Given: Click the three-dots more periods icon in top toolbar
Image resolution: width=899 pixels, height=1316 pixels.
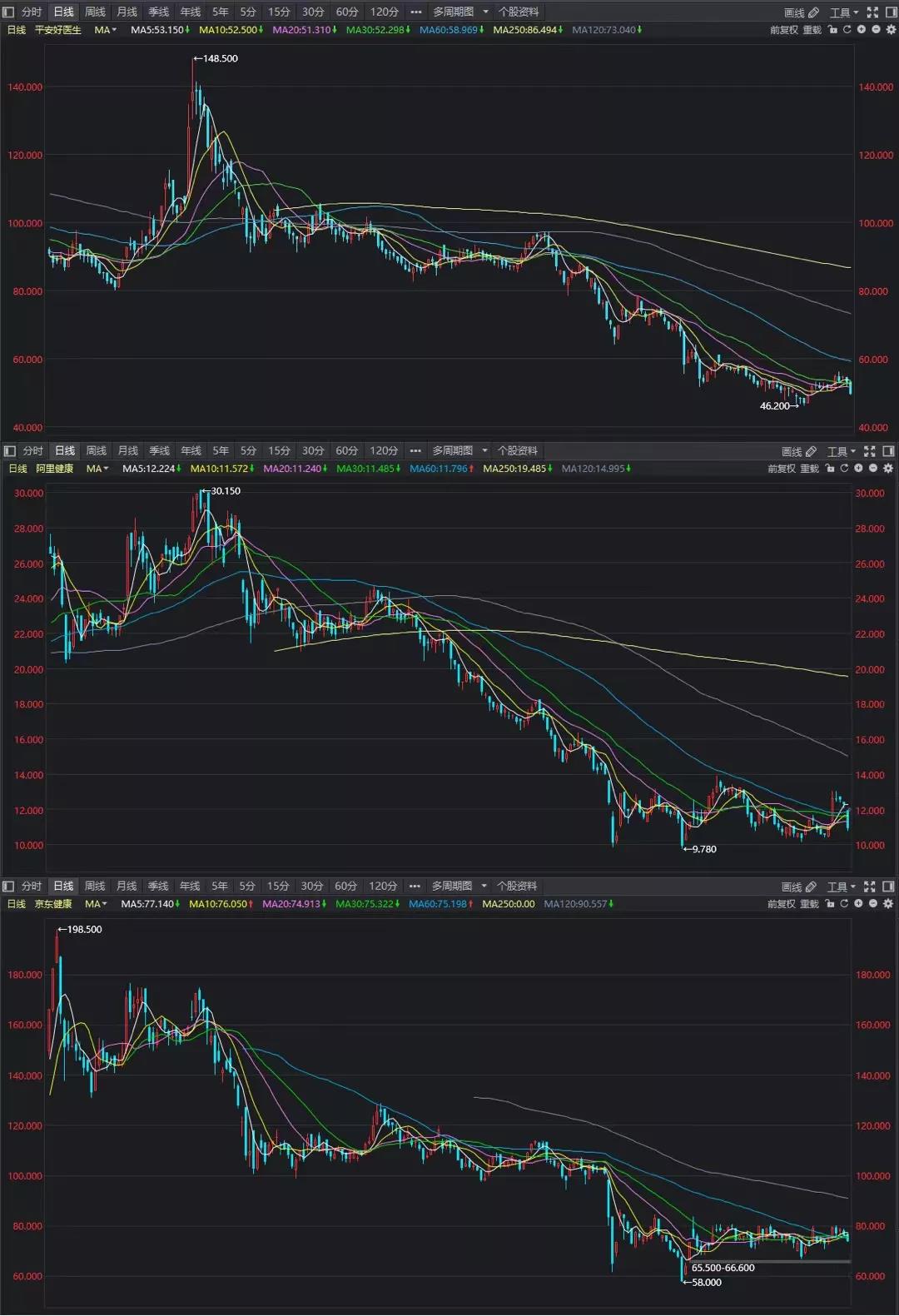Looking at the screenshot, I should 416,12.
